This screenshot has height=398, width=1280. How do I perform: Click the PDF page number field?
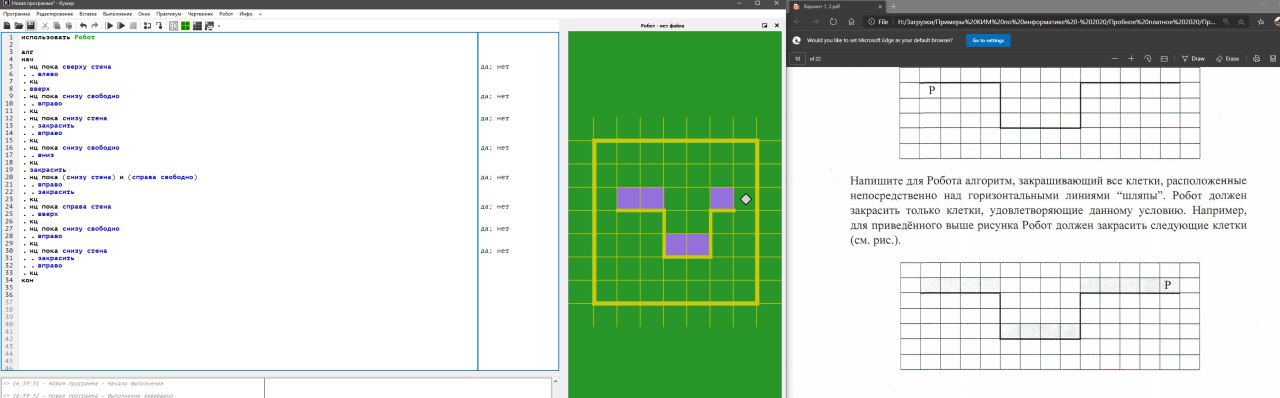797,59
